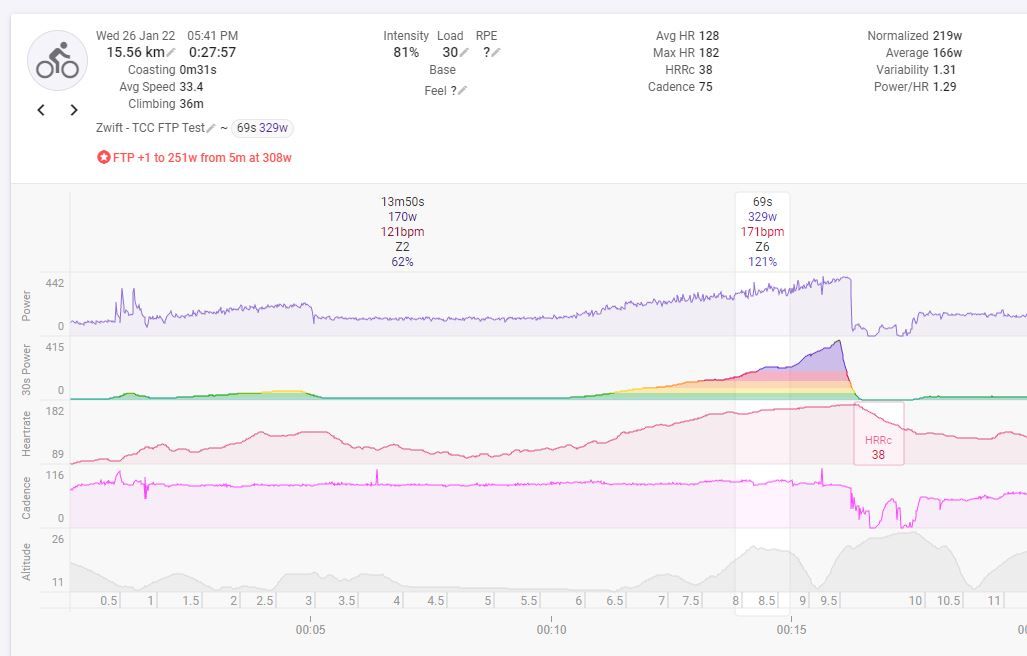Edit the RPE rating pencil icon
This screenshot has height=656, width=1027.
[496, 53]
